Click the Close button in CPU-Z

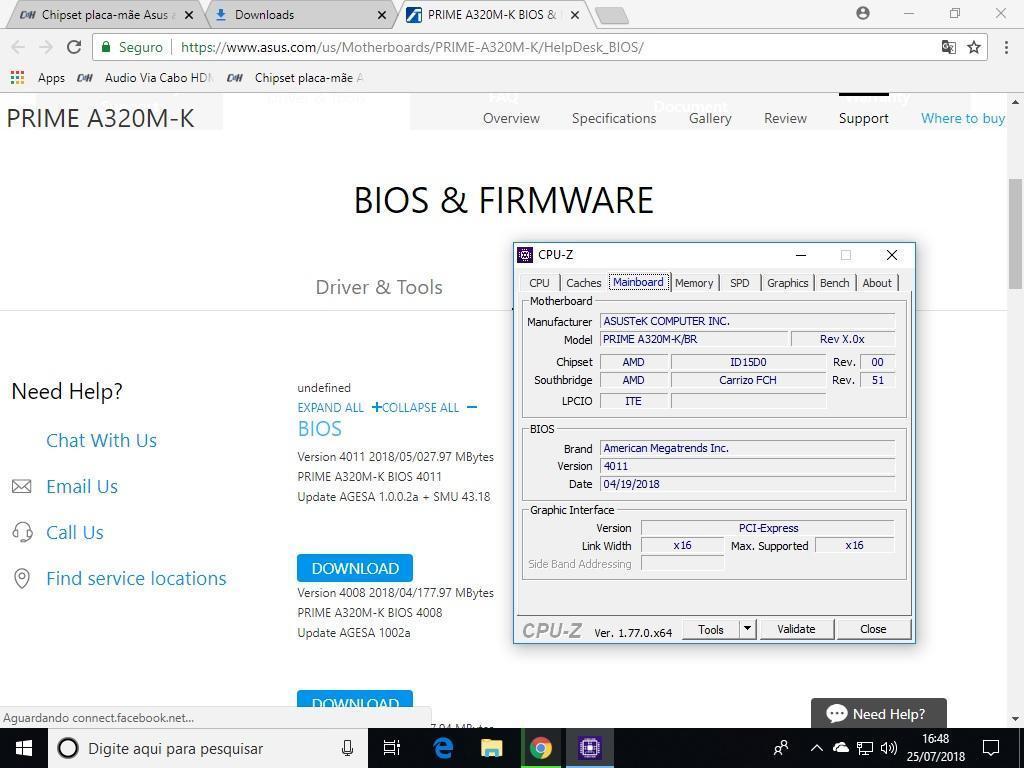[x=873, y=630]
